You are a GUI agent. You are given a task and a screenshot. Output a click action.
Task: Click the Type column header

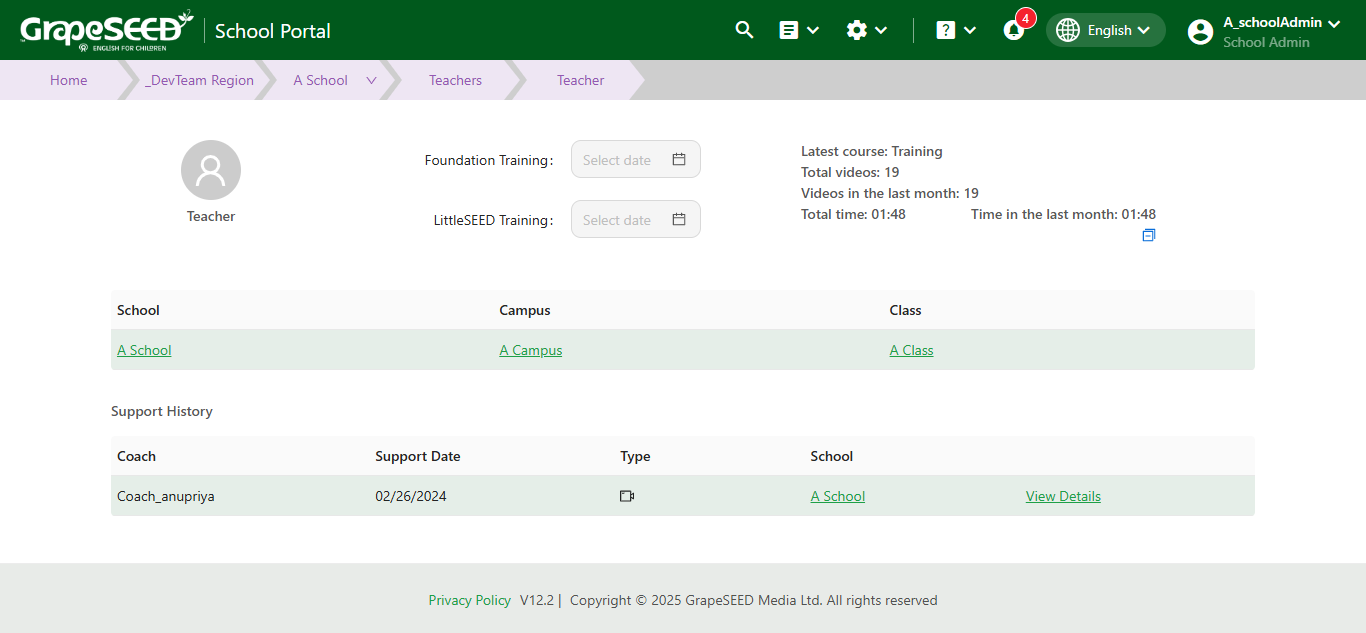click(635, 456)
